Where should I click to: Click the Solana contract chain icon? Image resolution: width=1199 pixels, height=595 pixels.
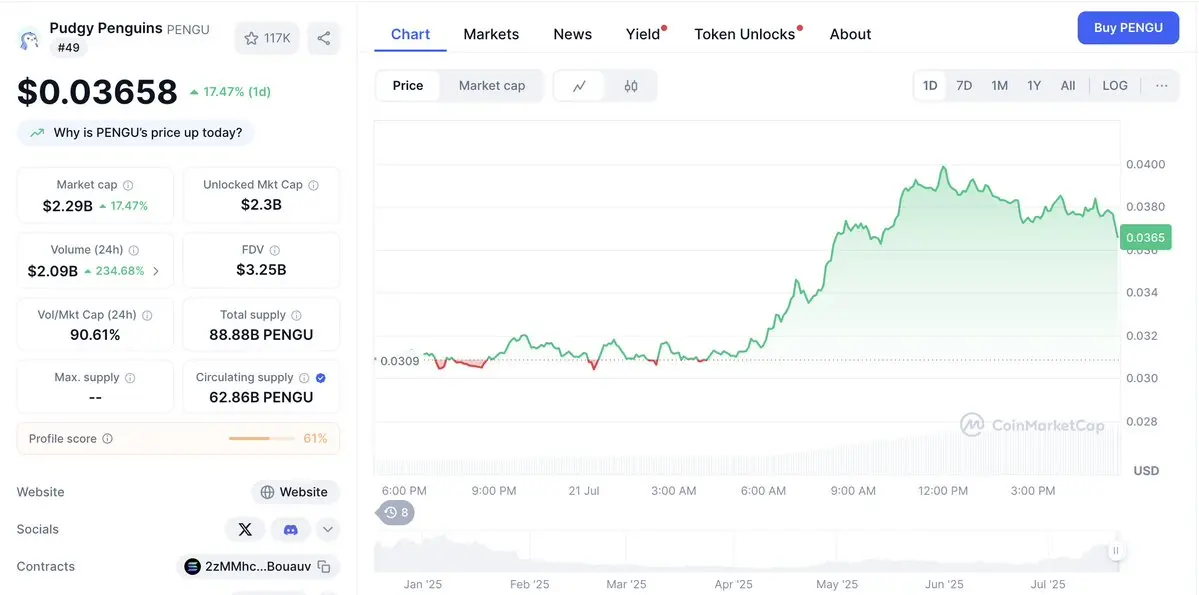192,567
